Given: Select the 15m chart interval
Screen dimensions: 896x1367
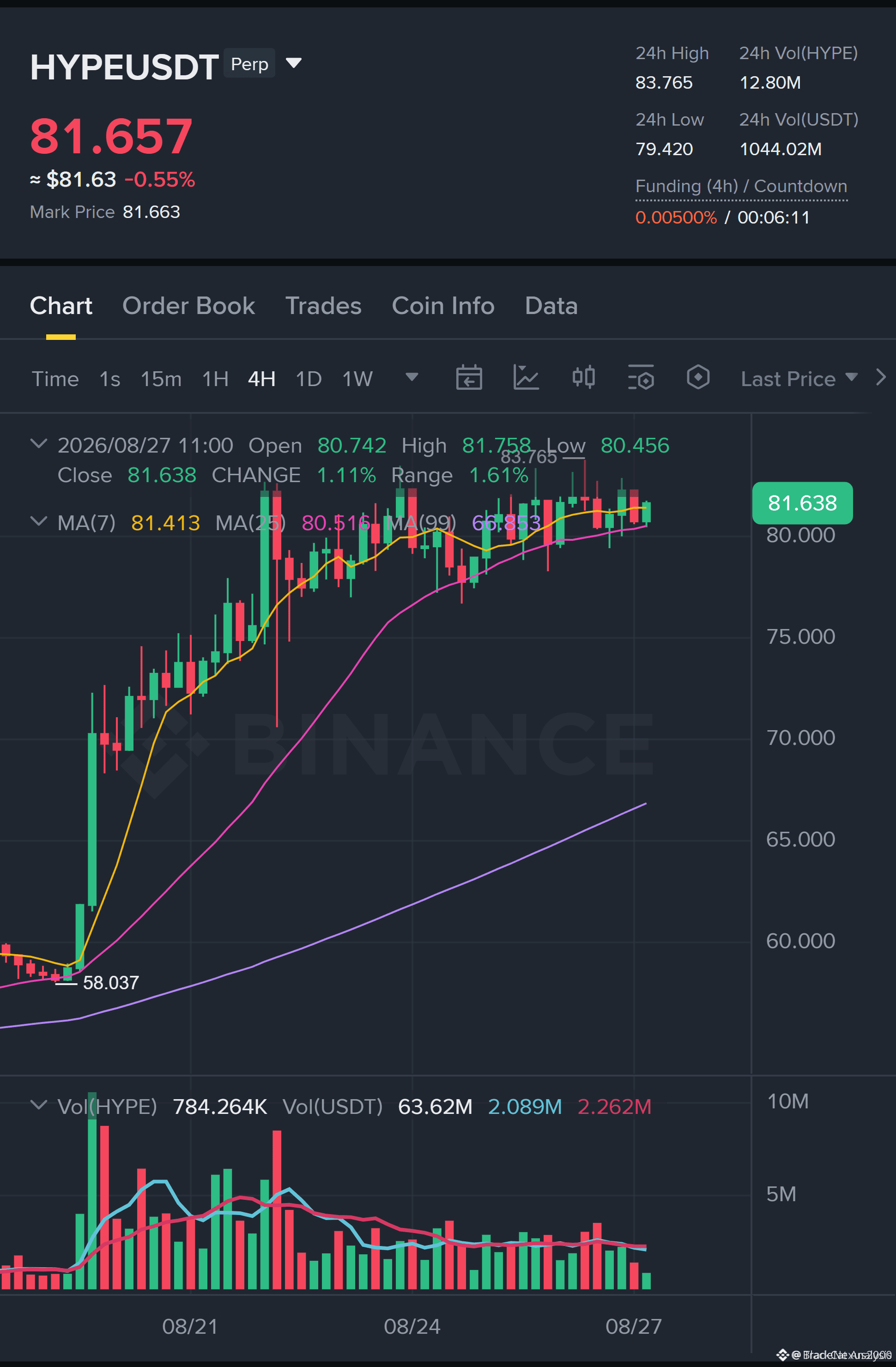Looking at the screenshot, I should (161, 379).
